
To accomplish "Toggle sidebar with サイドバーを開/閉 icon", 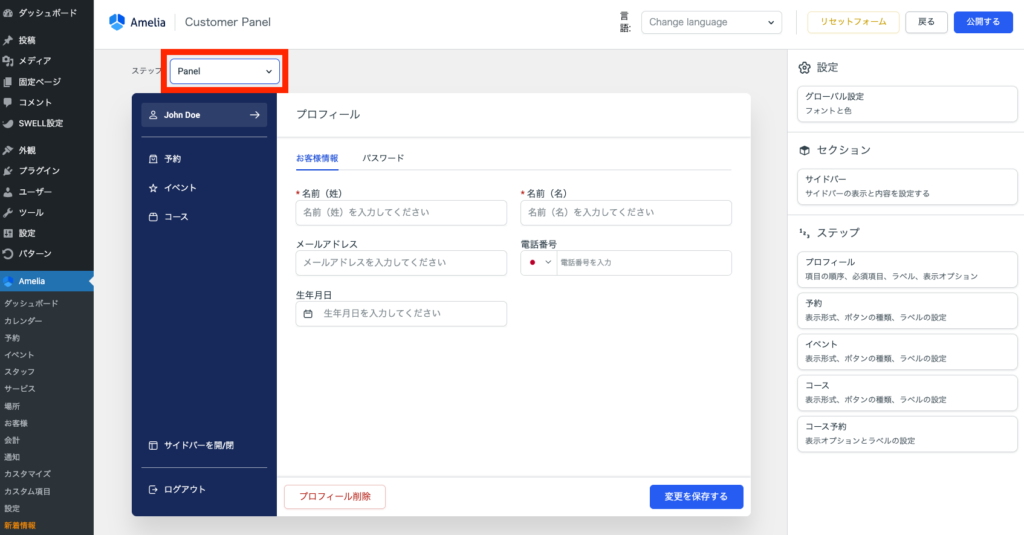I will pyautogui.click(x=153, y=445).
